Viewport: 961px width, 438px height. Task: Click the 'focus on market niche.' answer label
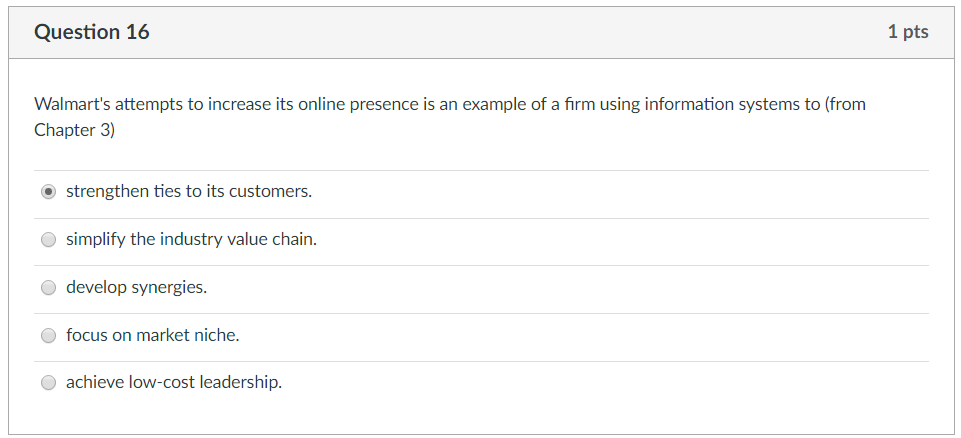point(153,335)
